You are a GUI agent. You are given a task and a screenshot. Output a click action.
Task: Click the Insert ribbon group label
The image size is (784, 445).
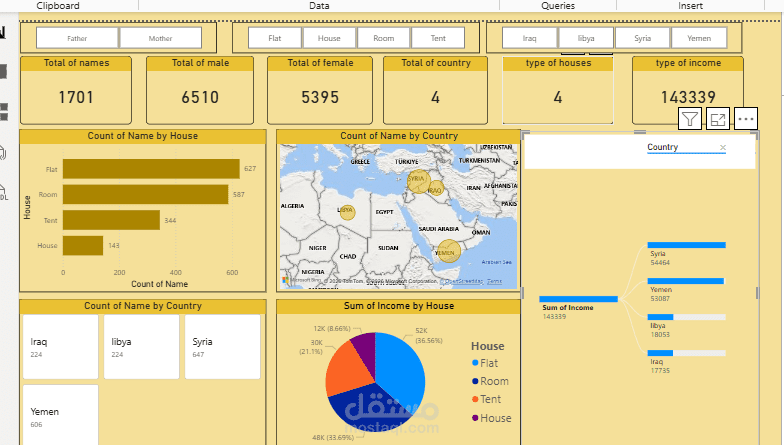(x=690, y=6)
